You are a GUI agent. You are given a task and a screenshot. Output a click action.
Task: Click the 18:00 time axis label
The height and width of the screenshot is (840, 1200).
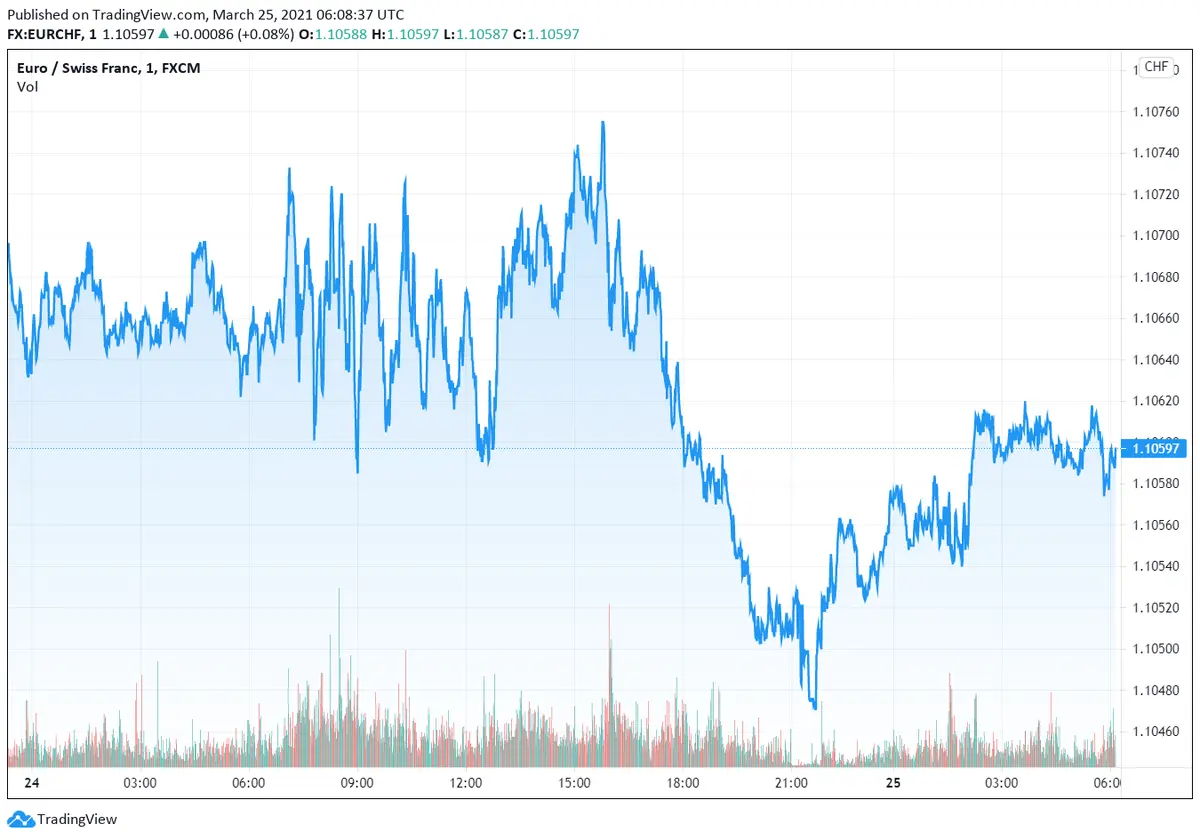point(683,783)
